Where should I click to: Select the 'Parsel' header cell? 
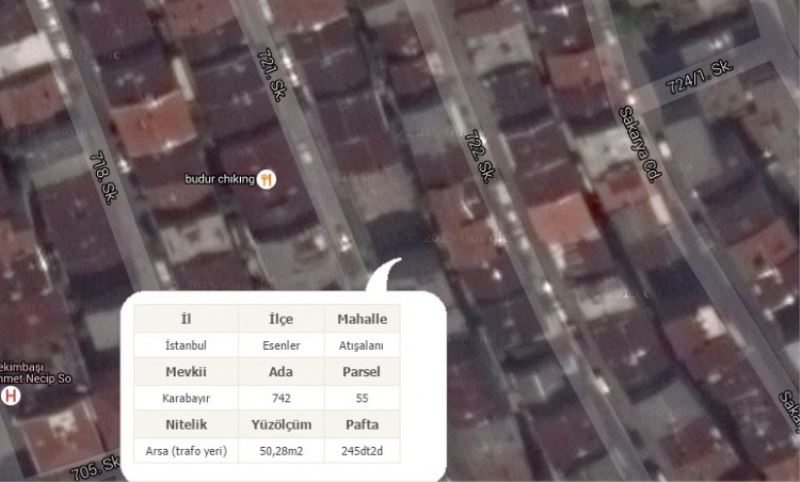coord(362,372)
